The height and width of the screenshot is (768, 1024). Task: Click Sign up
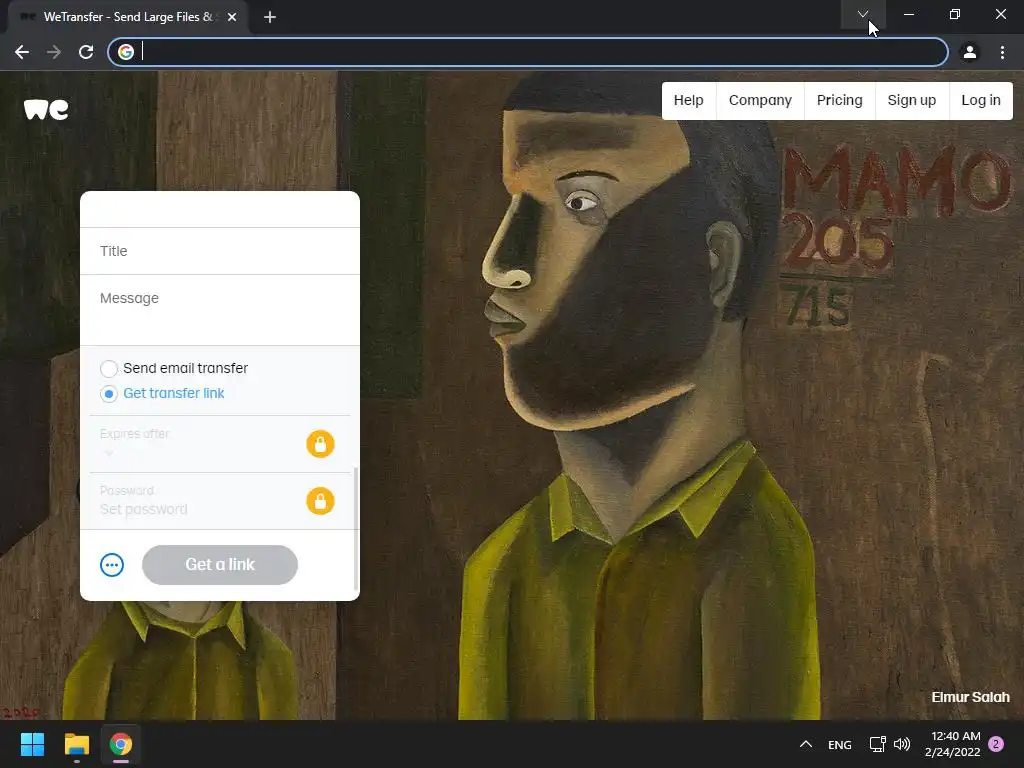click(x=912, y=101)
